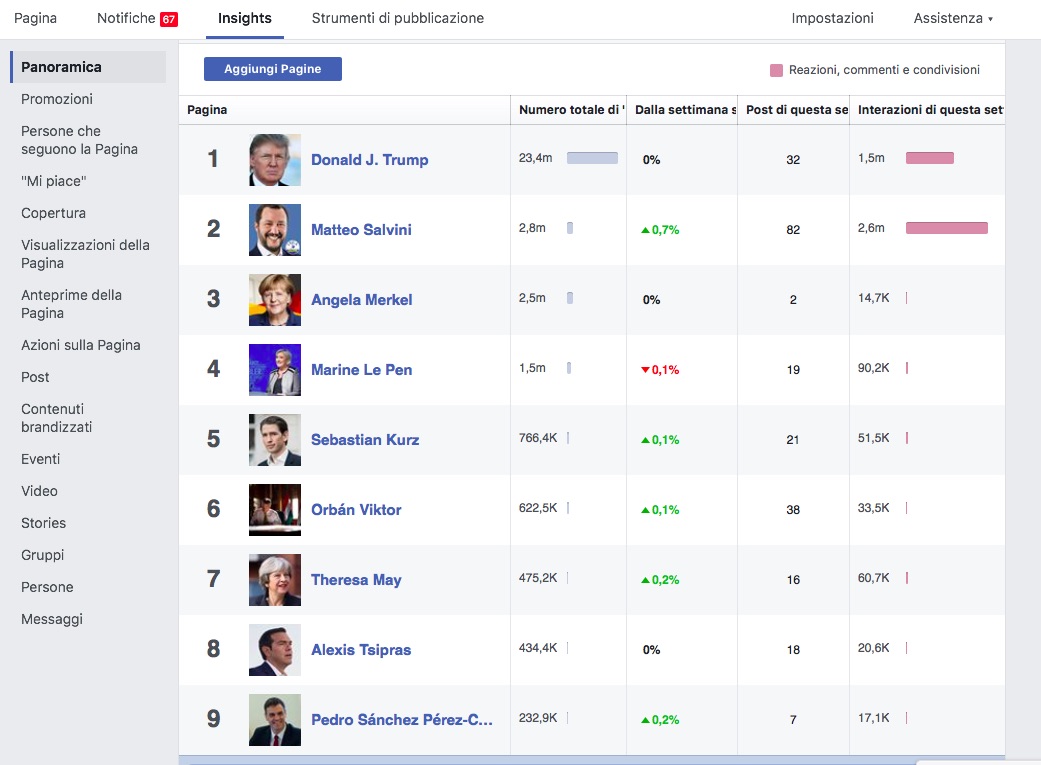Click the red down arrow in row 4

(x=646, y=370)
